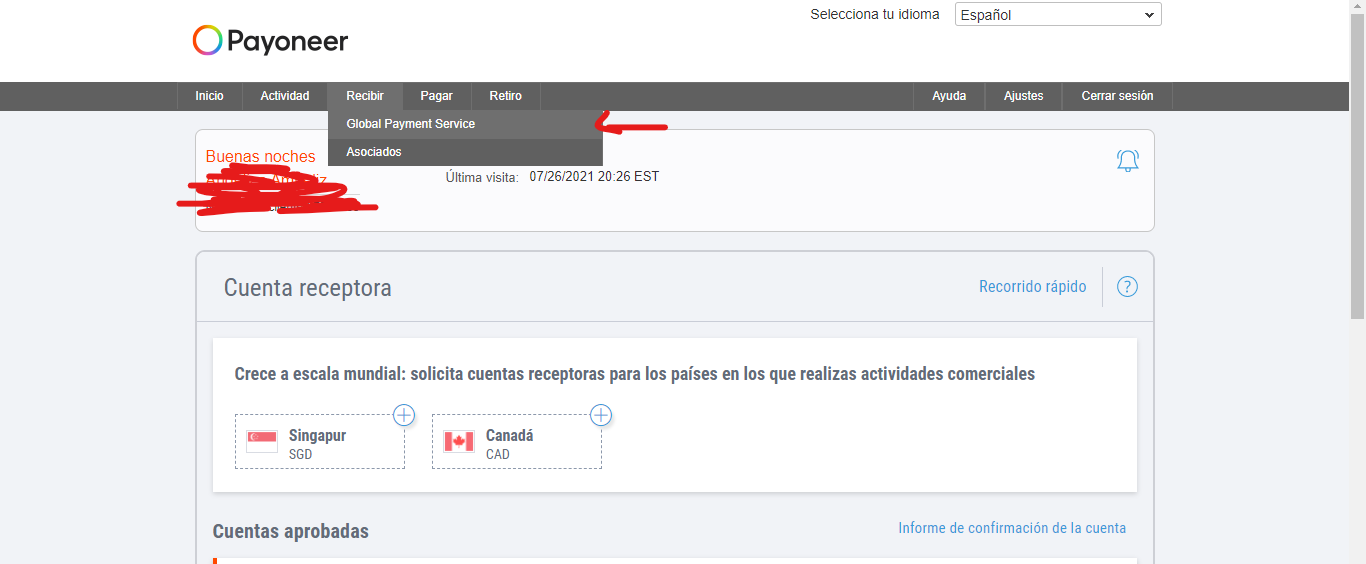Open the notifications bell icon
This screenshot has width=1366, height=564.
(x=1127, y=160)
